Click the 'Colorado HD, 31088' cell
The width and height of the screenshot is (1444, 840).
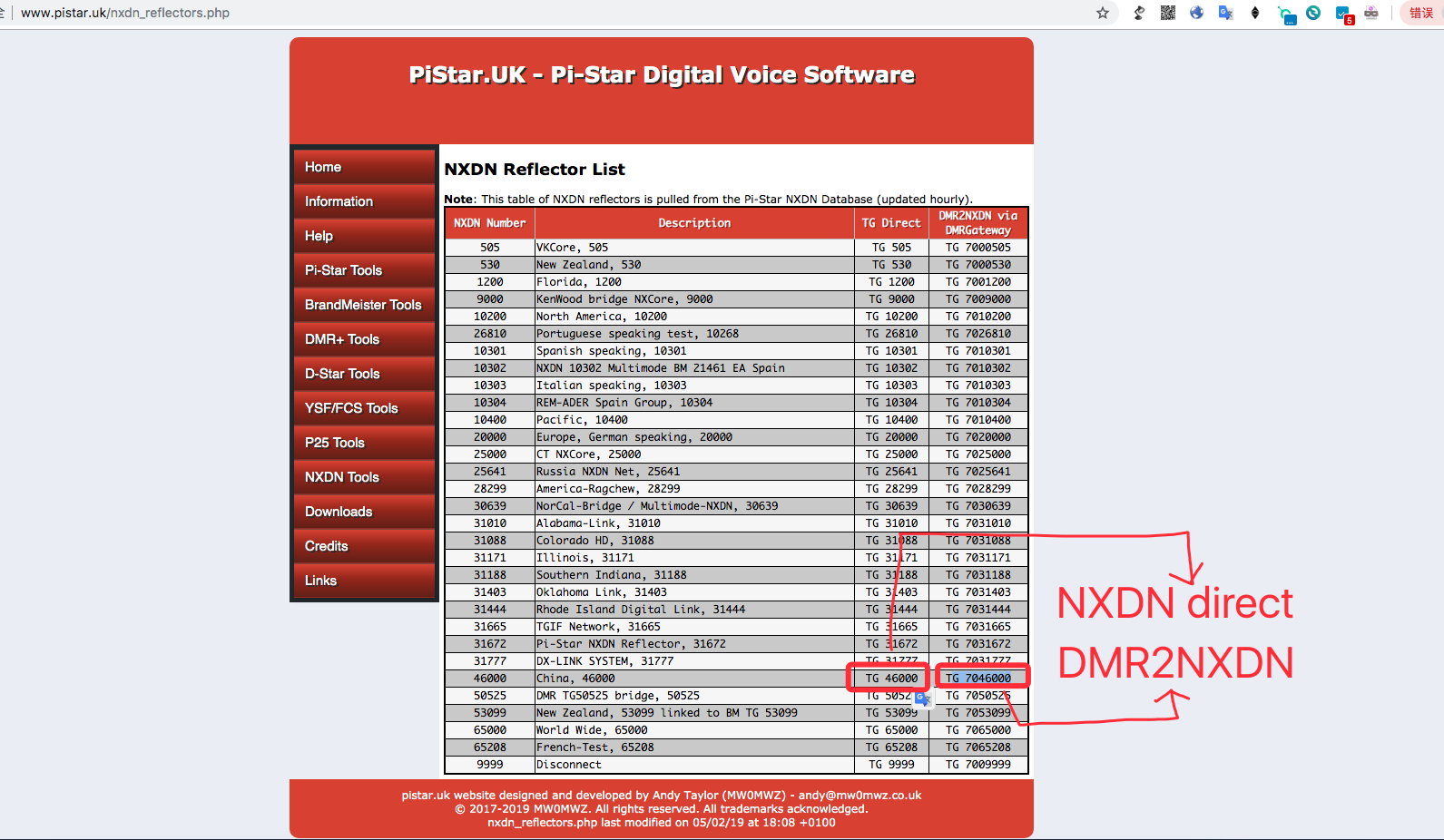tap(694, 541)
